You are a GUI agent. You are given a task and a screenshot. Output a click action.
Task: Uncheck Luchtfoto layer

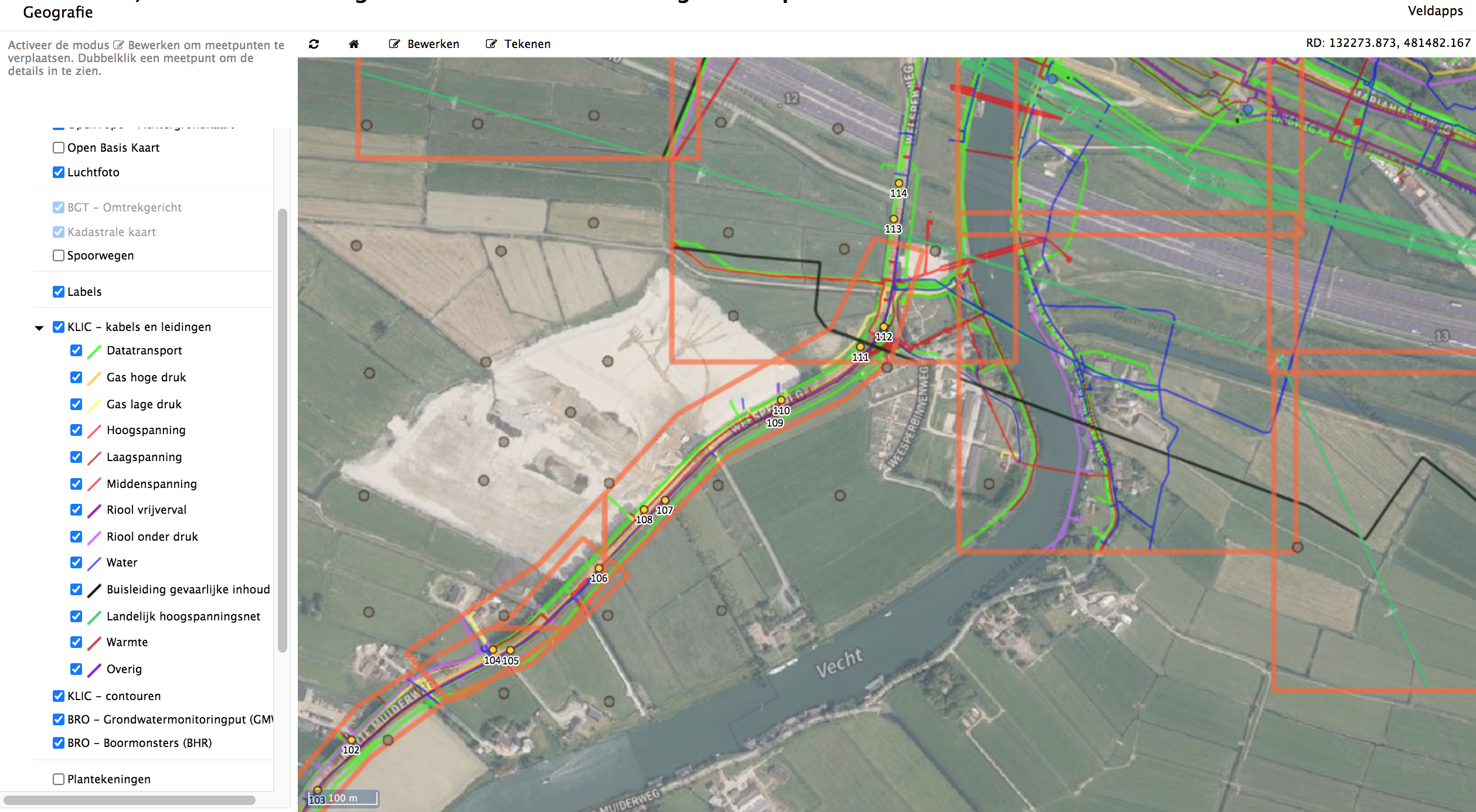click(59, 172)
